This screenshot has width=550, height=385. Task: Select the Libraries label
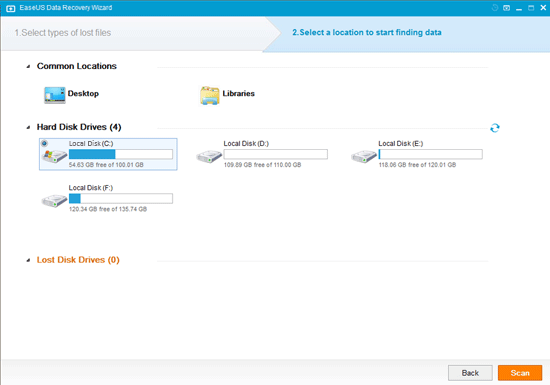tap(239, 94)
